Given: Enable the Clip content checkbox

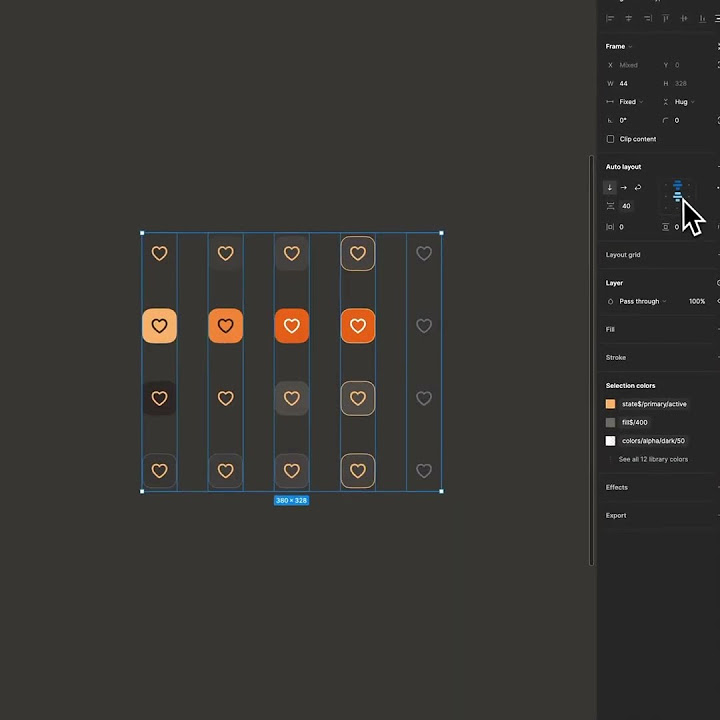Looking at the screenshot, I should point(610,139).
